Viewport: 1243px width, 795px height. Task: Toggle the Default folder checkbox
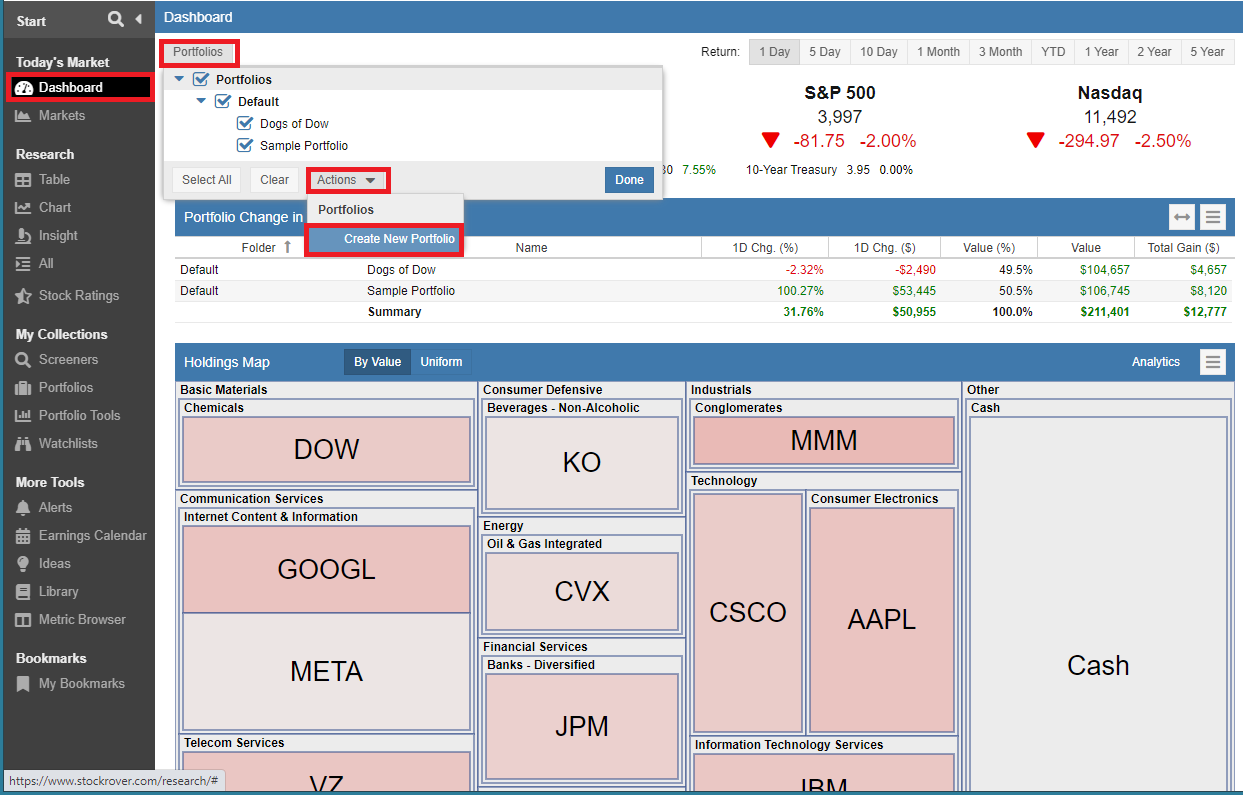(223, 102)
